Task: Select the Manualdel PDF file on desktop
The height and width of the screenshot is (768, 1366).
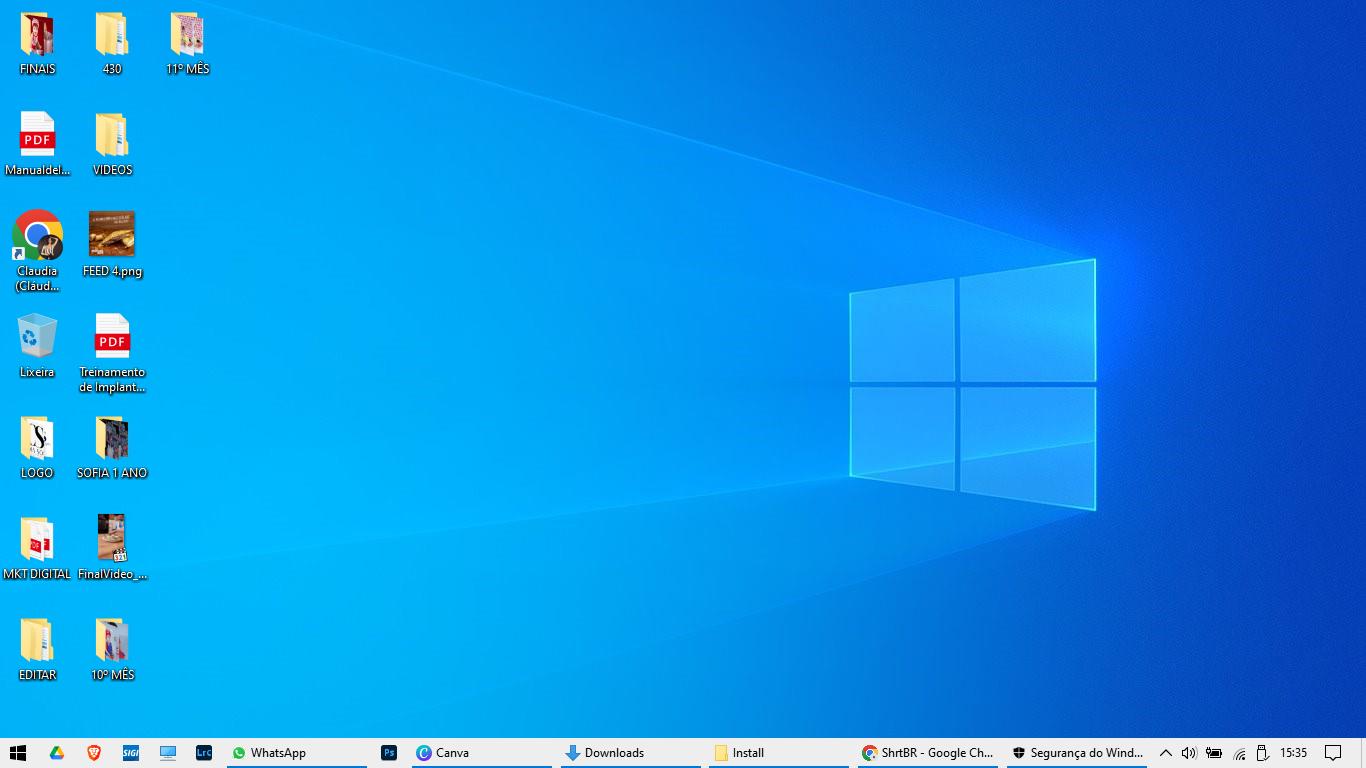Action: [x=37, y=135]
